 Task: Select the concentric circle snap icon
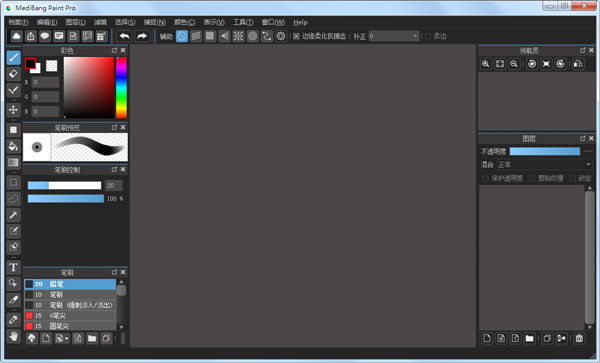point(253,36)
